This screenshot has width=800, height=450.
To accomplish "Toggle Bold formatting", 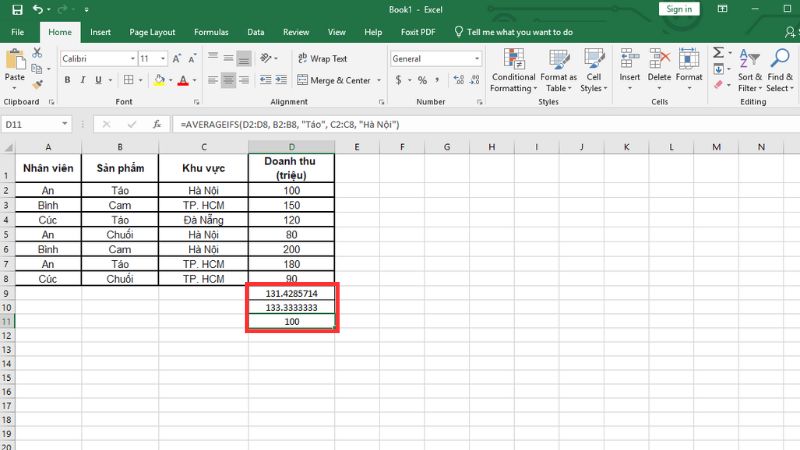I will [67, 80].
